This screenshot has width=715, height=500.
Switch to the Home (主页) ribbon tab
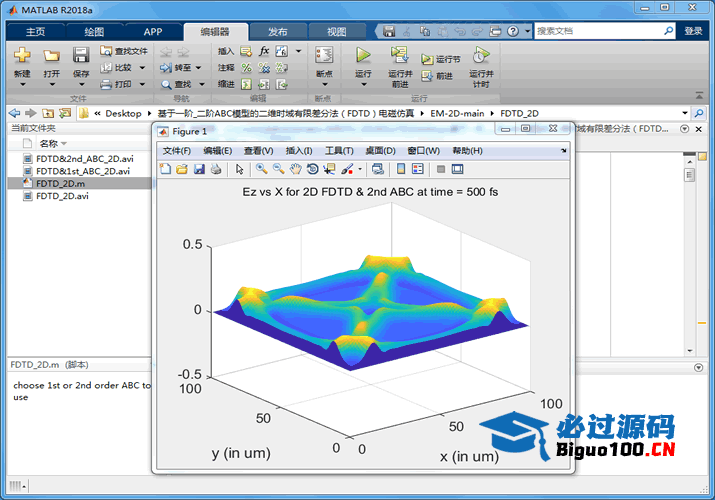point(35,31)
